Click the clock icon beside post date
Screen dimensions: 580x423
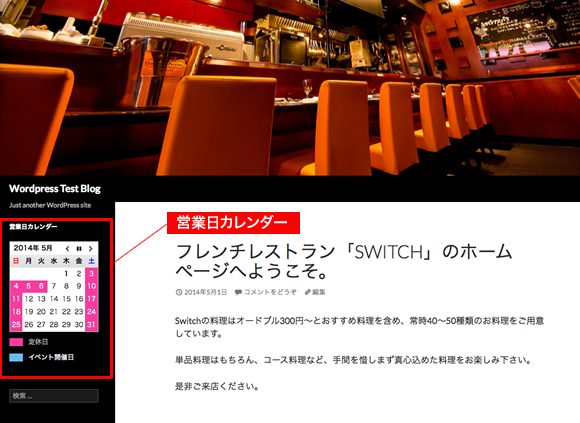click(x=179, y=292)
